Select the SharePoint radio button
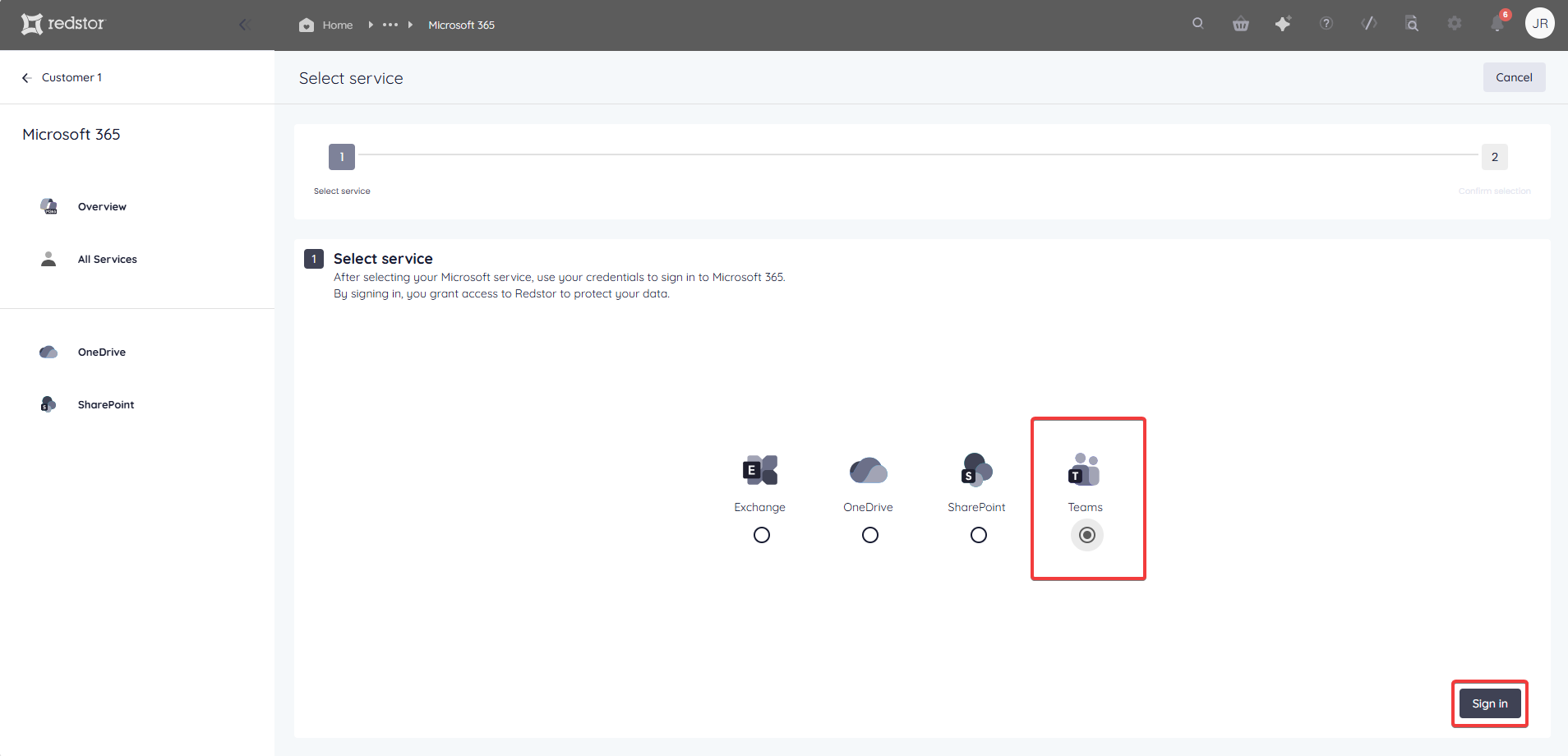 tap(979, 535)
